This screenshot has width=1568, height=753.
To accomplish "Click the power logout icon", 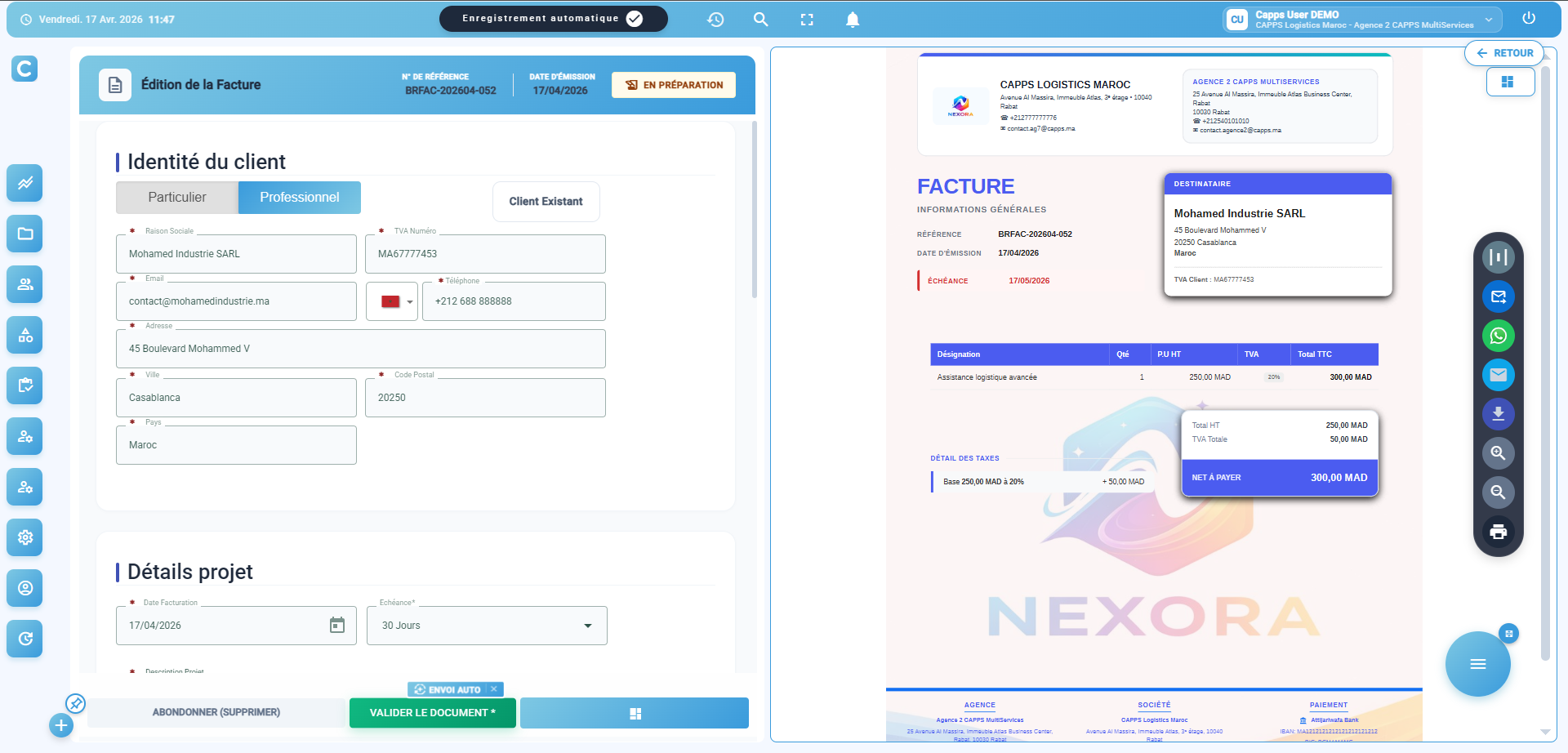I will (x=1529, y=18).
